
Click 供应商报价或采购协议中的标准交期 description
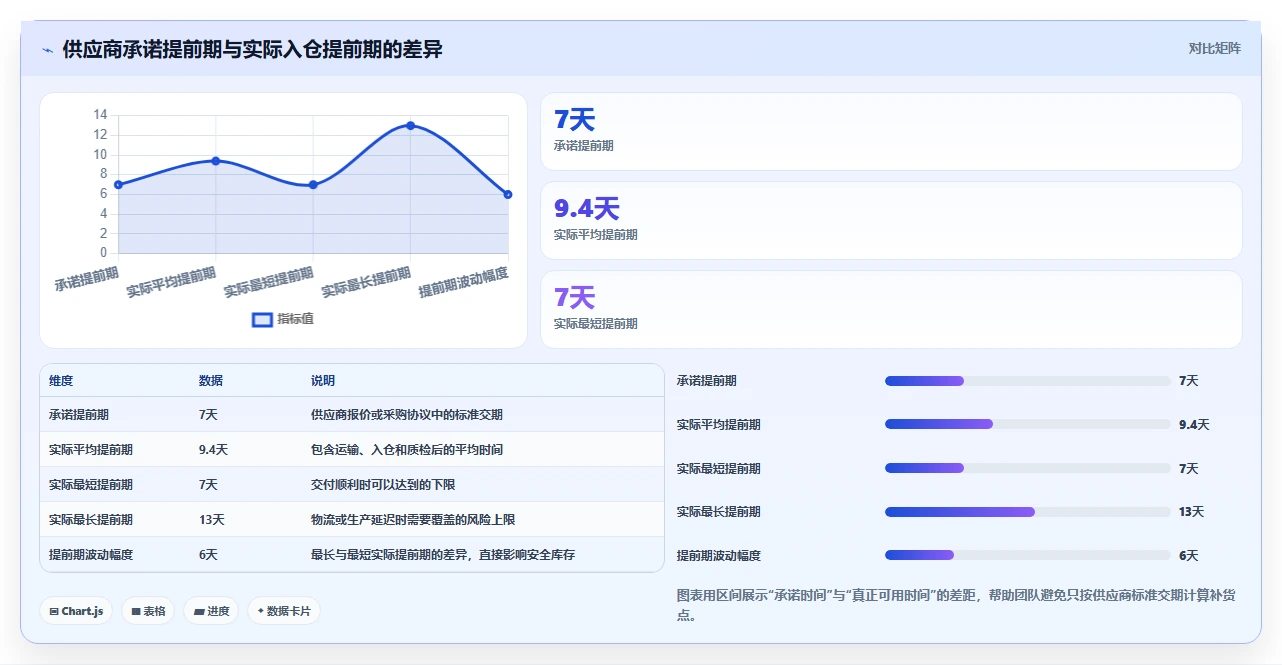407,415
